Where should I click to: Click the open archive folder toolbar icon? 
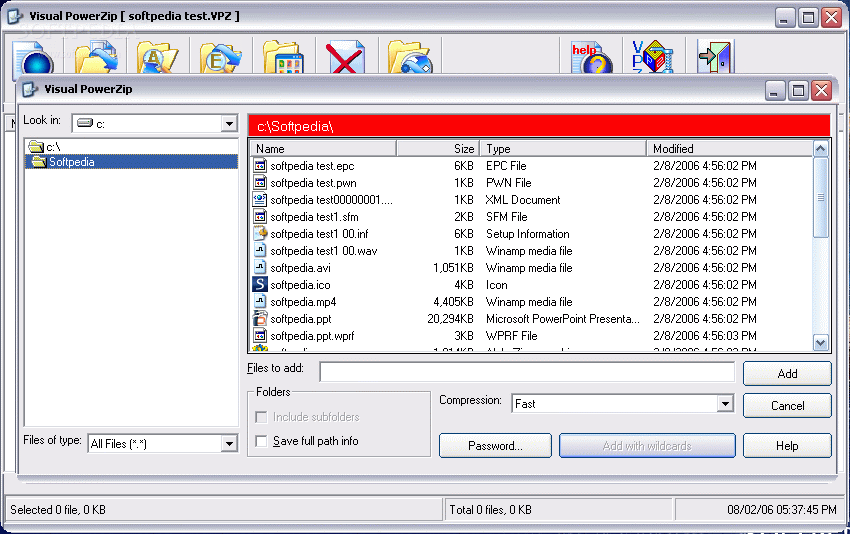[97, 57]
